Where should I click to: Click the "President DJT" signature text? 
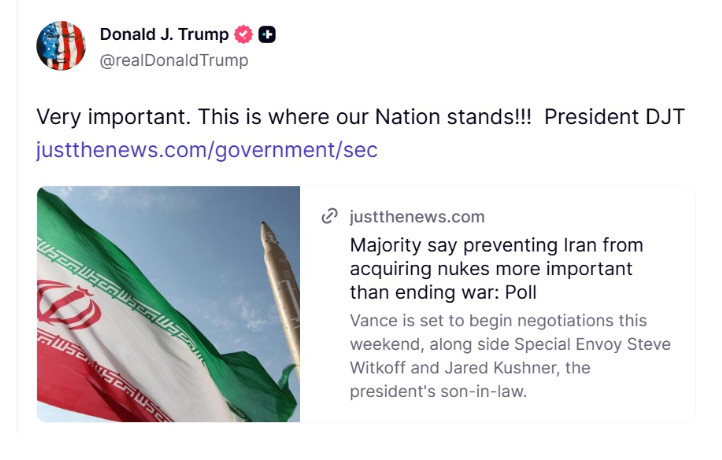click(x=614, y=117)
